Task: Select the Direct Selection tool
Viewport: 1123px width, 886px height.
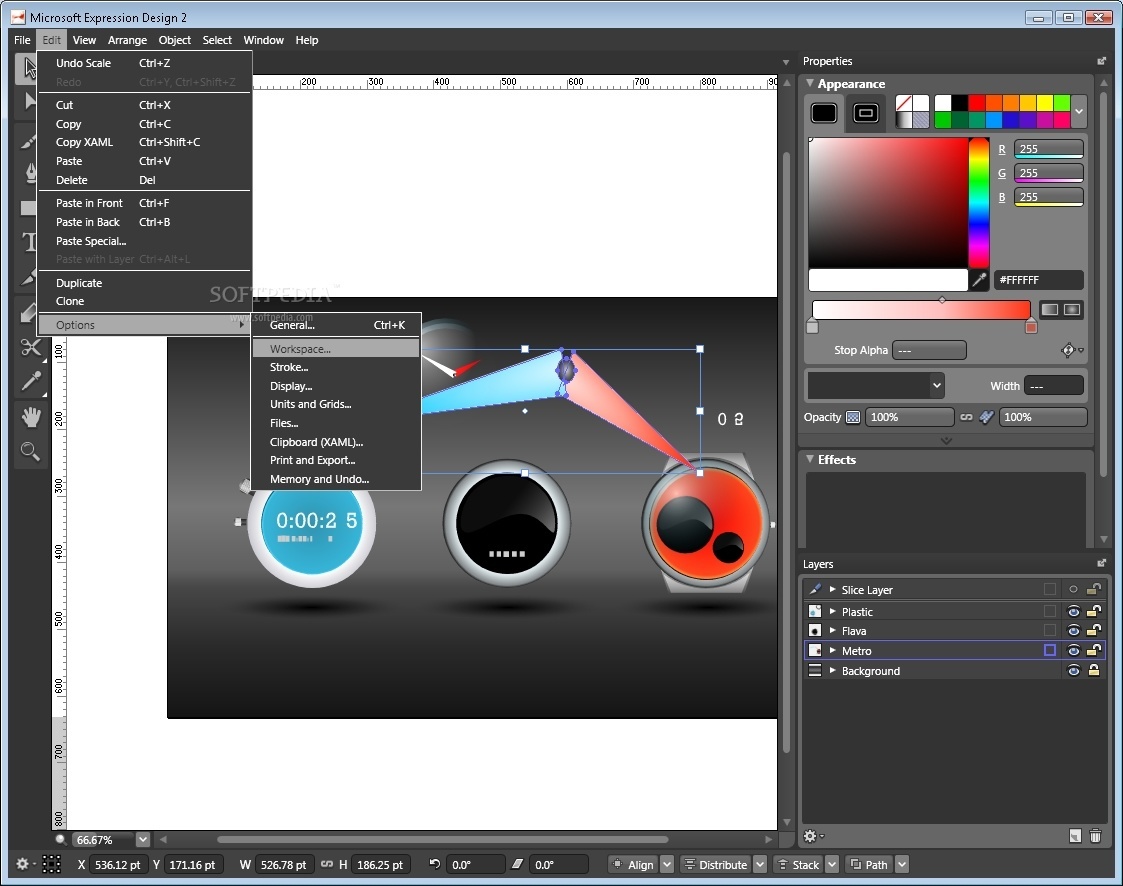Action: (x=27, y=101)
